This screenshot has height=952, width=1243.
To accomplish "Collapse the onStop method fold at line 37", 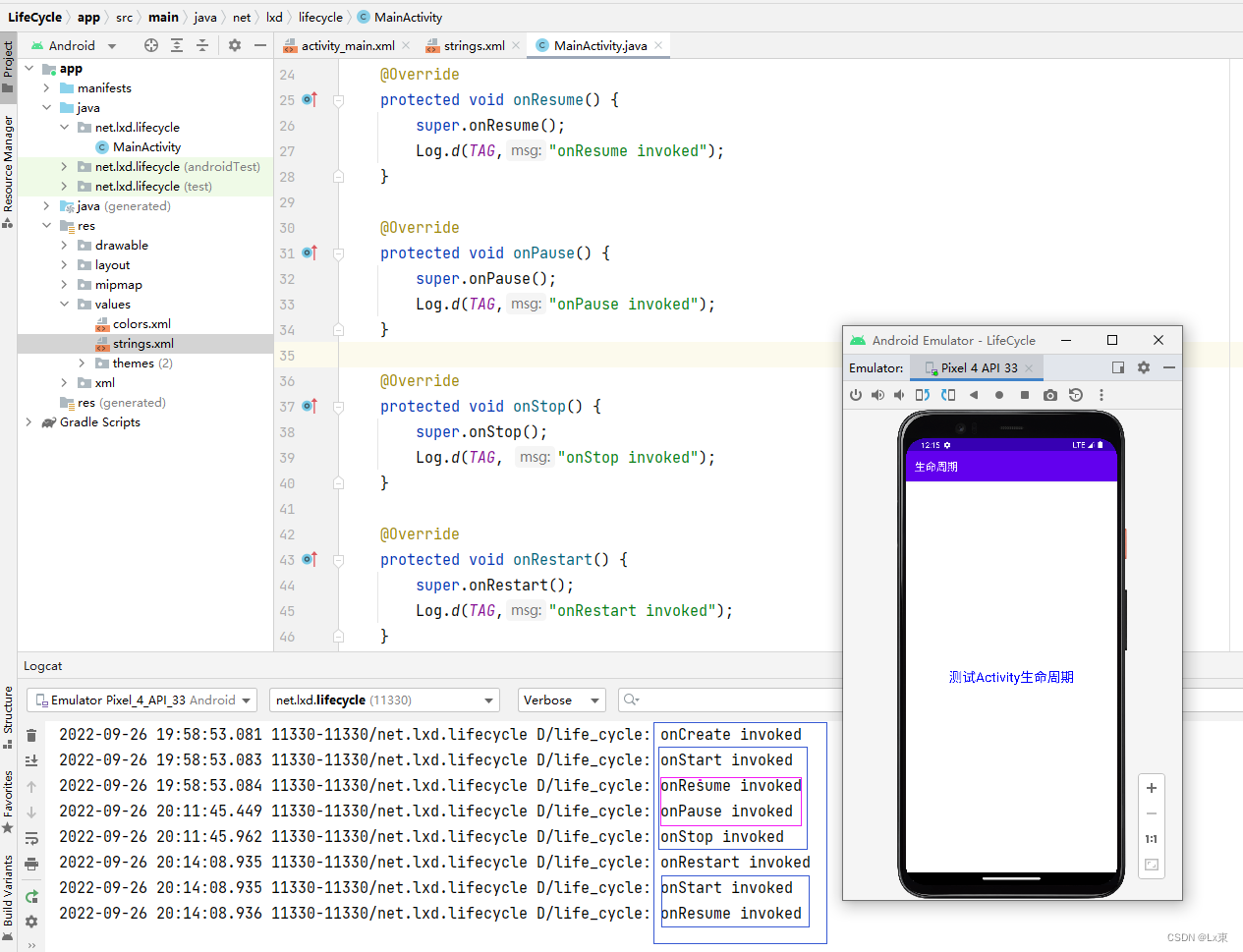I will [338, 406].
